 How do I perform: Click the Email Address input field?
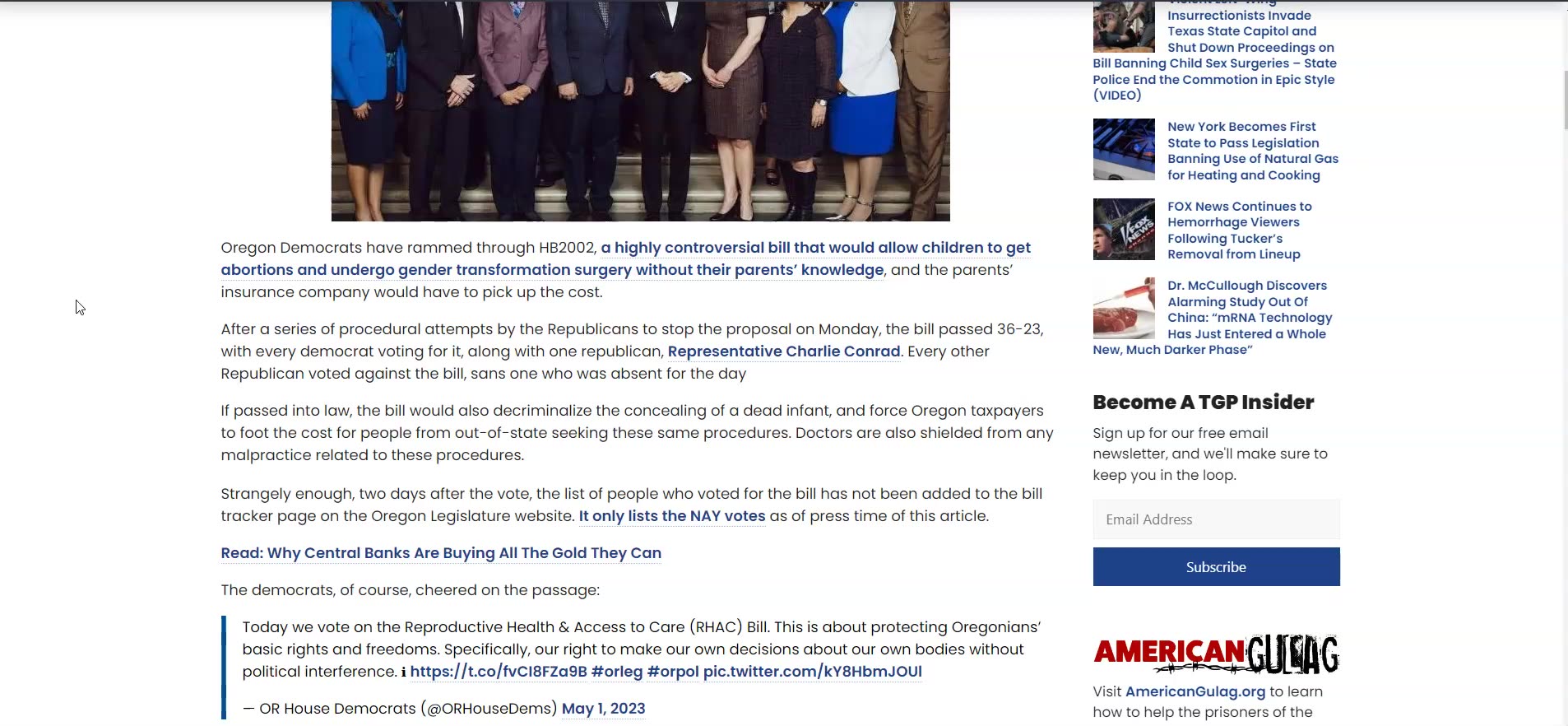coord(1215,519)
